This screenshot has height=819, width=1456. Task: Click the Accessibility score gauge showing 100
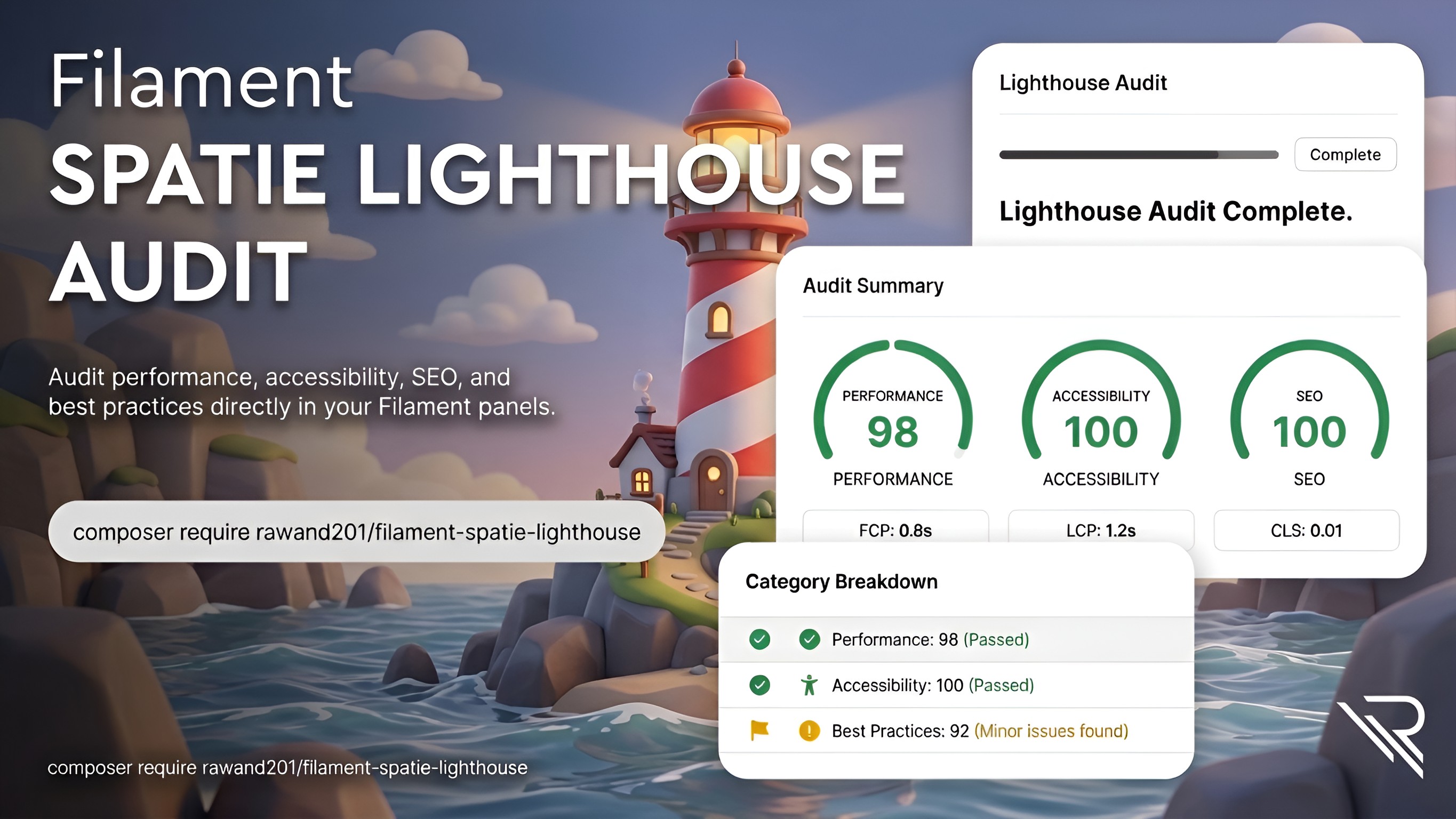point(1101,400)
